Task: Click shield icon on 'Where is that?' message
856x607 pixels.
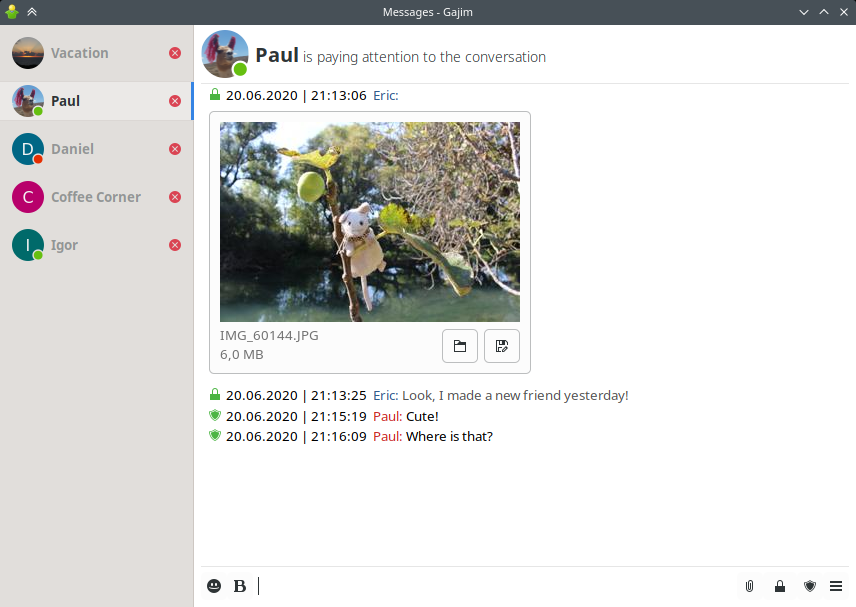Action: (215, 436)
